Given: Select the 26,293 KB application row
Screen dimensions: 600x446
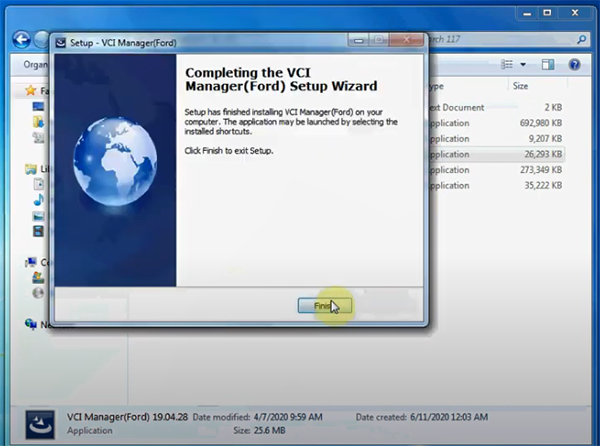Looking at the screenshot, I should (496, 154).
